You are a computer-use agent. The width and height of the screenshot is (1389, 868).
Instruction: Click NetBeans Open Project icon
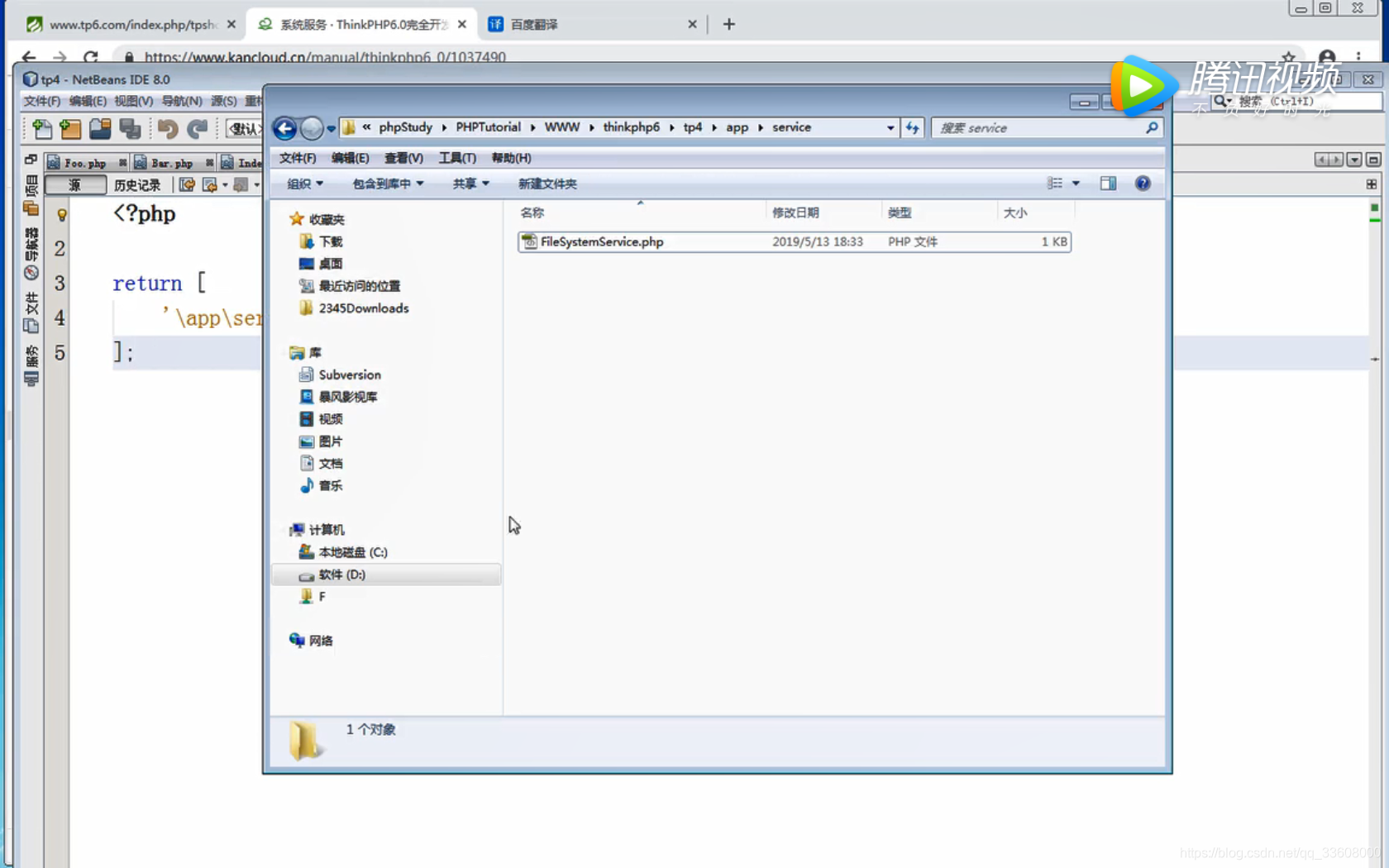point(100,128)
